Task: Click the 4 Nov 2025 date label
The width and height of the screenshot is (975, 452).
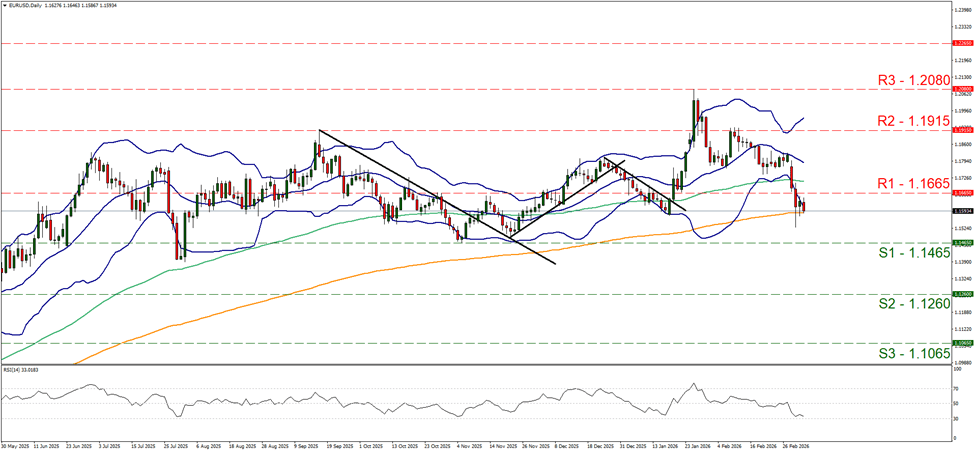Action: point(470,446)
